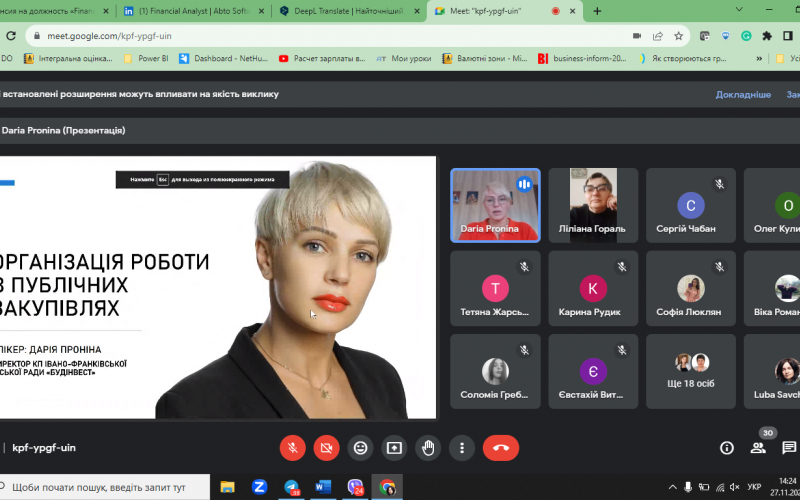The width and height of the screenshot is (800, 500).
Task: Expand the hidden bookmarks chevron
Action: [759, 59]
